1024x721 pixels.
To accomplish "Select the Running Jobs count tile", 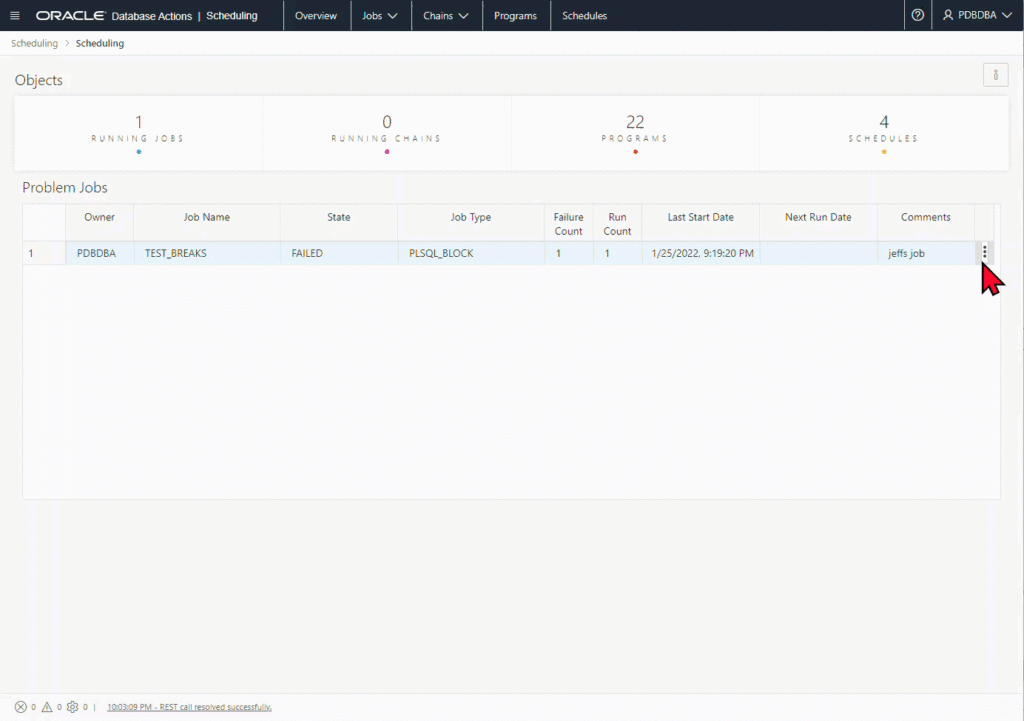I will tap(138, 130).
